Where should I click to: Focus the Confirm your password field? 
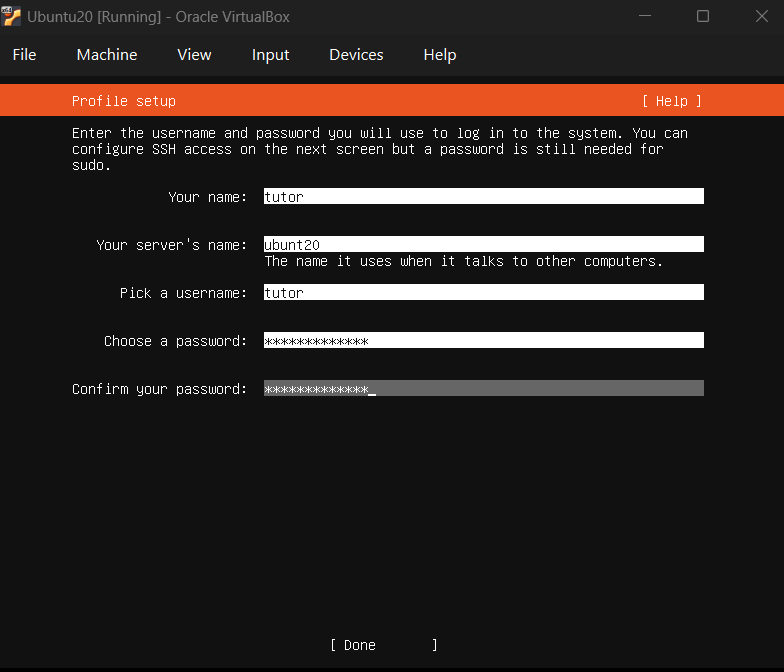point(484,388)
